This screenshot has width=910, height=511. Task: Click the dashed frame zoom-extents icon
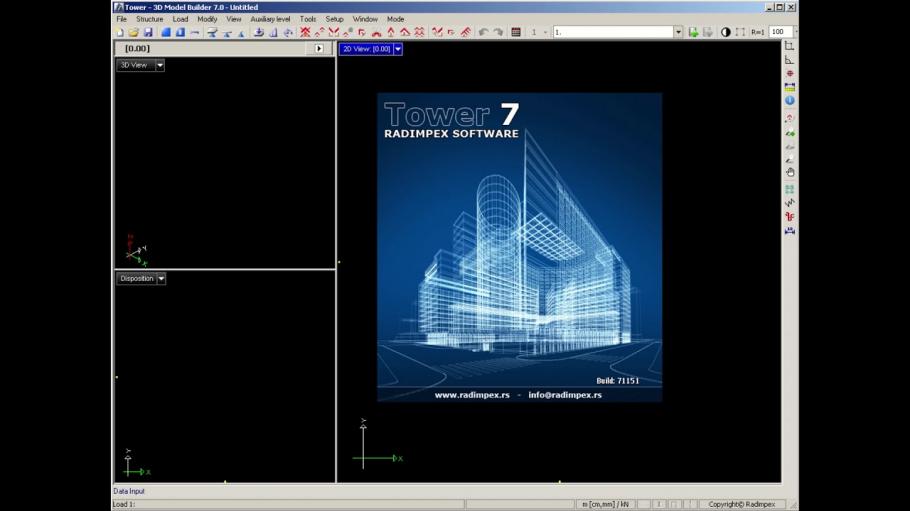click(740, 33)
